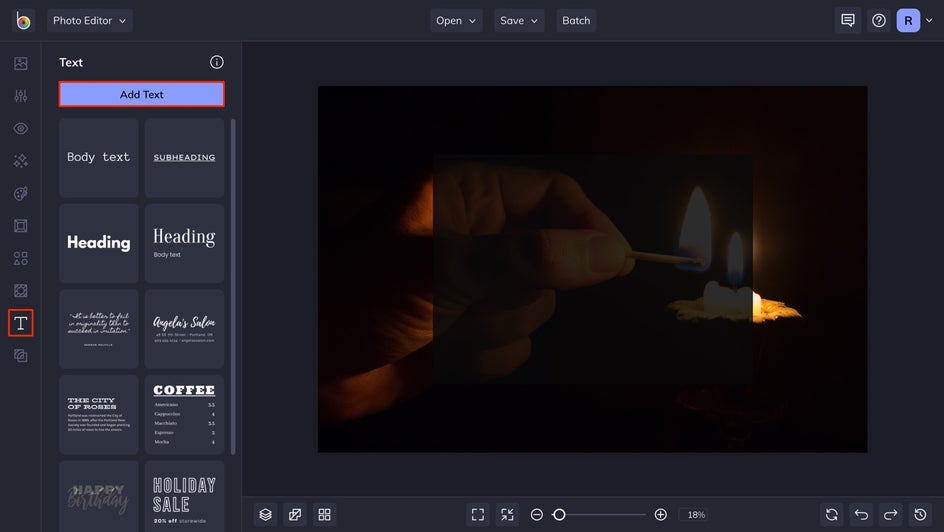Click the reset rotate arrows icon
The image size is (944, 532).
click(832, 515)
